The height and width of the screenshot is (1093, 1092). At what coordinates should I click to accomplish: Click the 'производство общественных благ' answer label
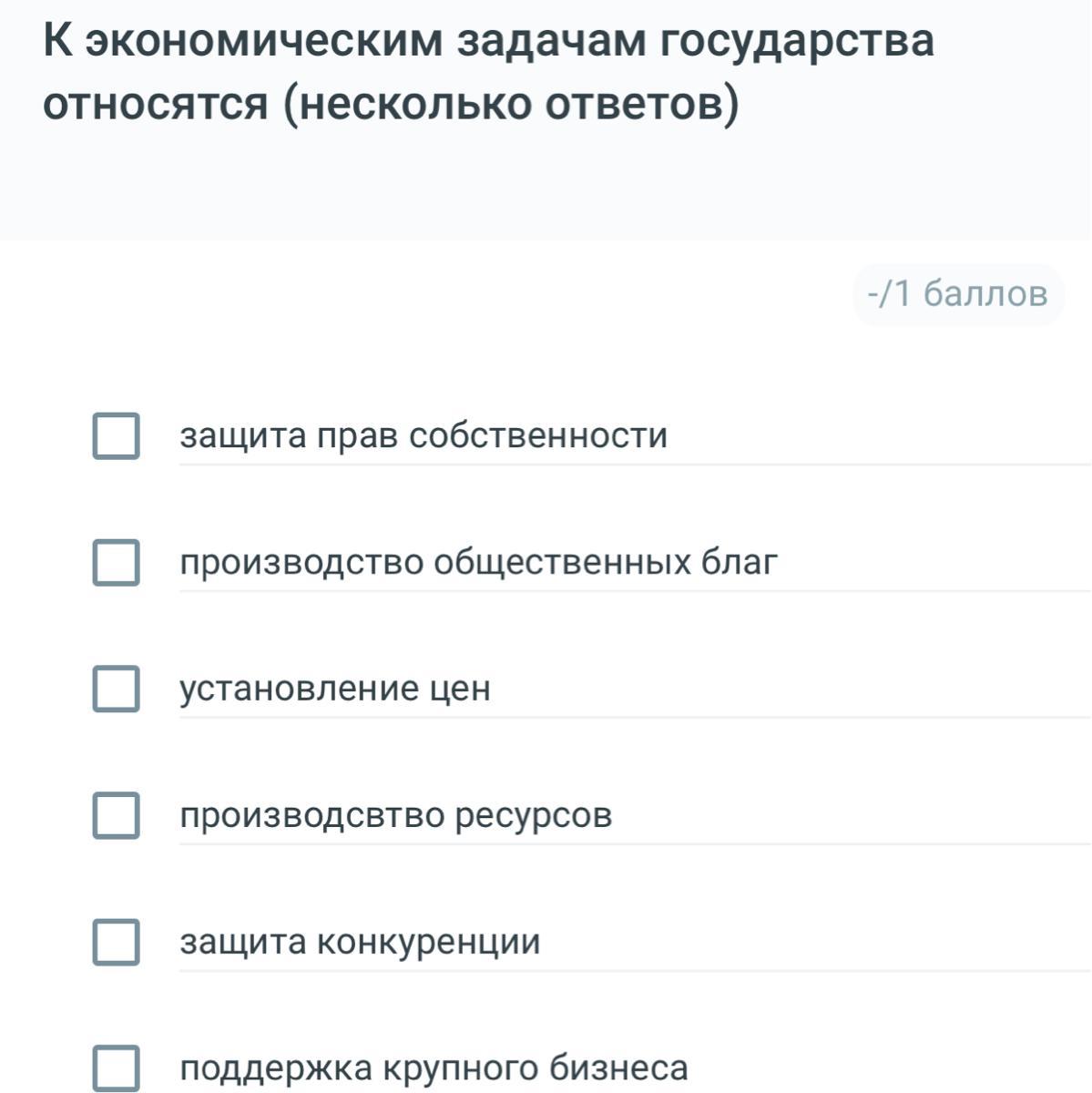pos(479,562)
